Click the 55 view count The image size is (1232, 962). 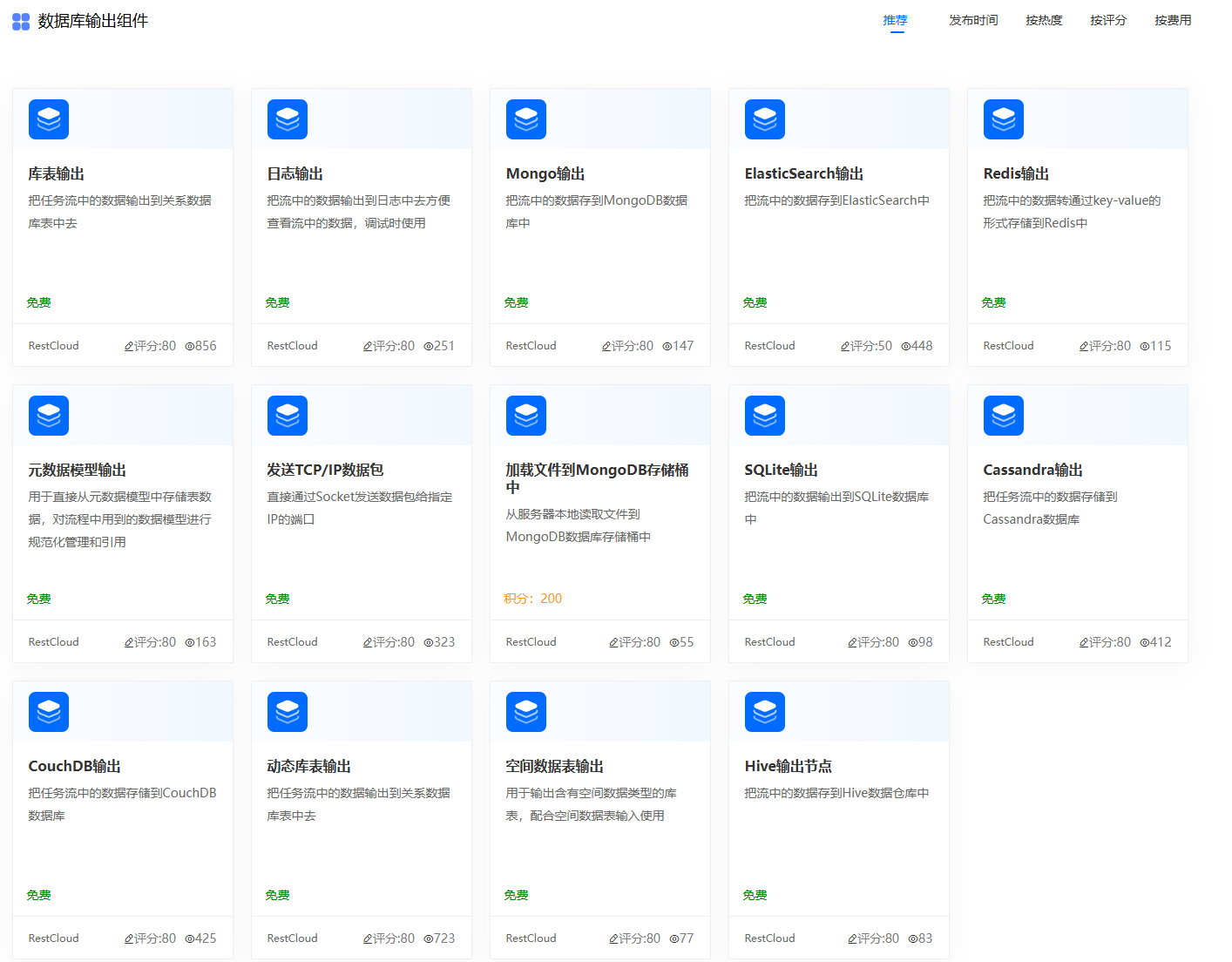tap(687, 643)
